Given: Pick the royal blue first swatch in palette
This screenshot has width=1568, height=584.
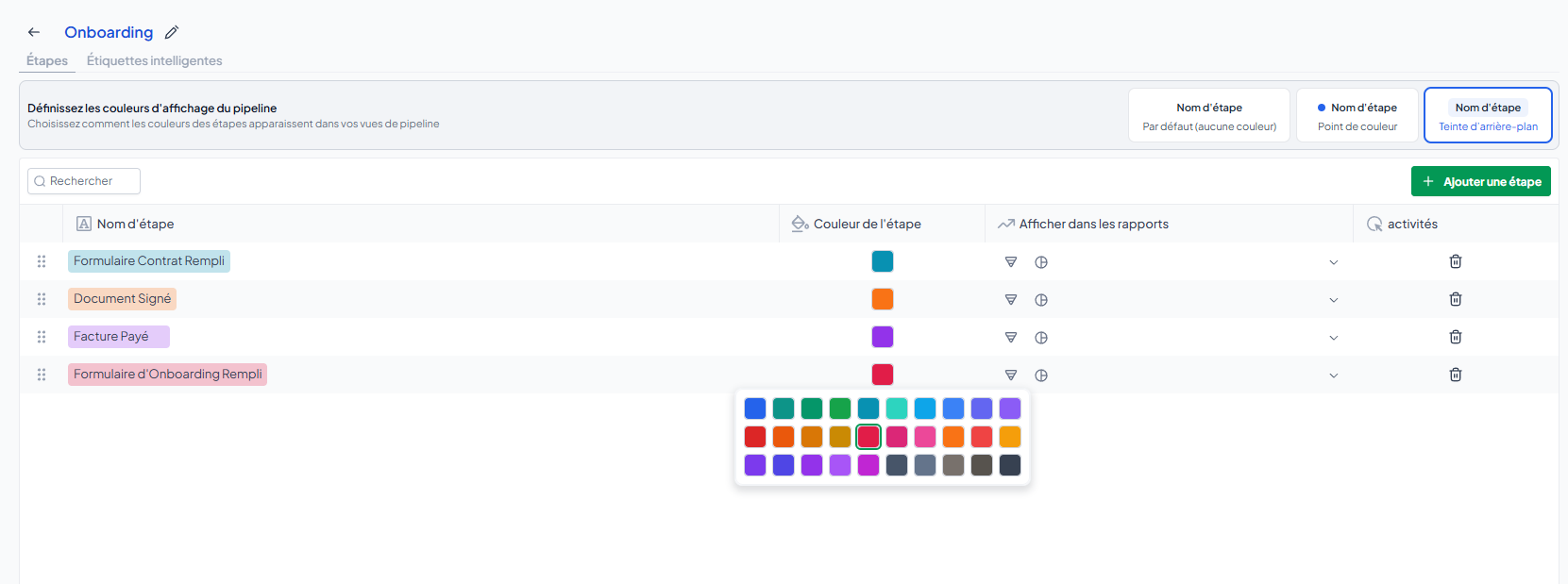Looking at the screenshot, I should click(x=755, y=409).
